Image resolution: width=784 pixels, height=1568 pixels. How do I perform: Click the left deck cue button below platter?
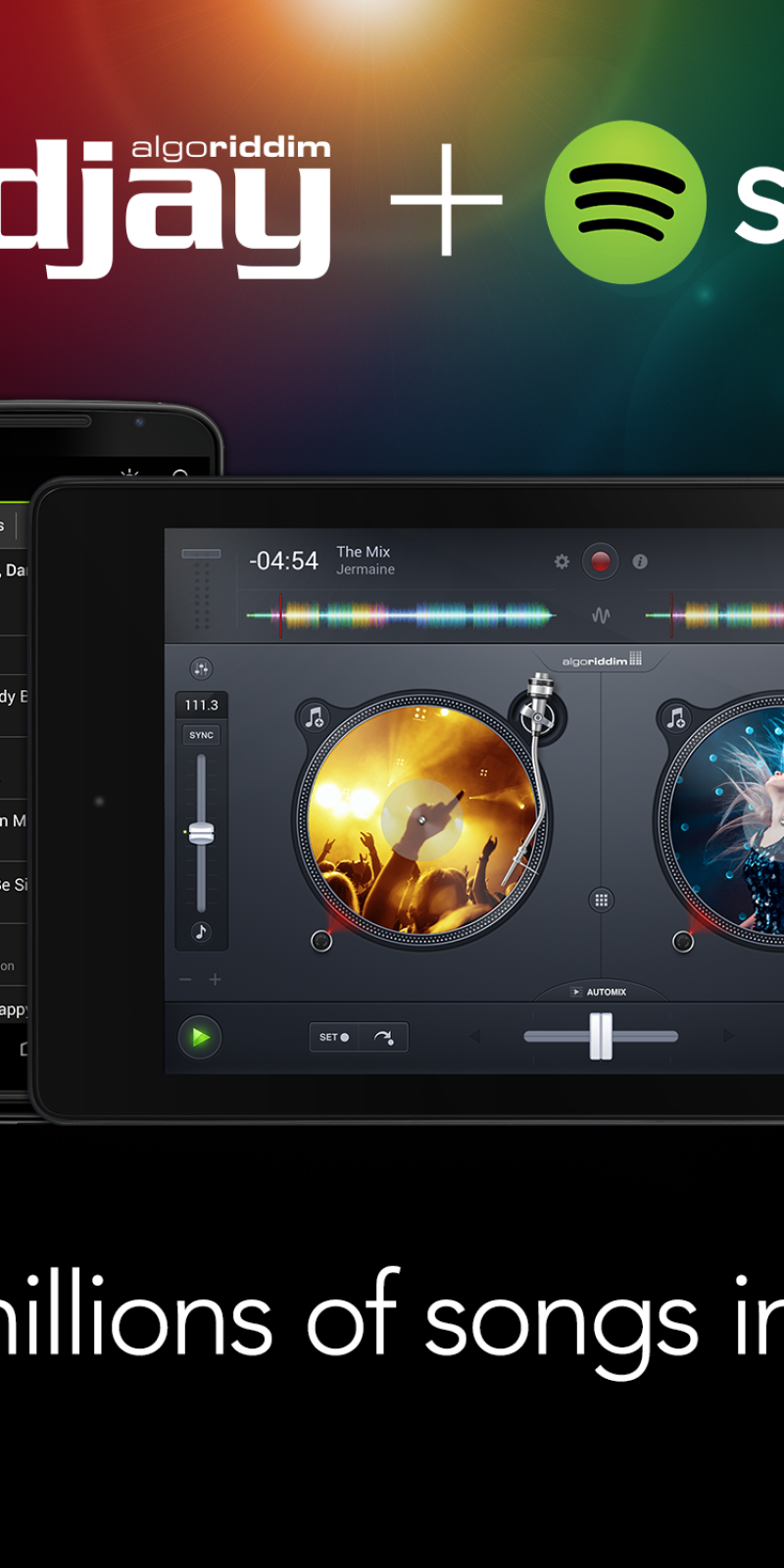pyautogui.click(x=320, y=941)
